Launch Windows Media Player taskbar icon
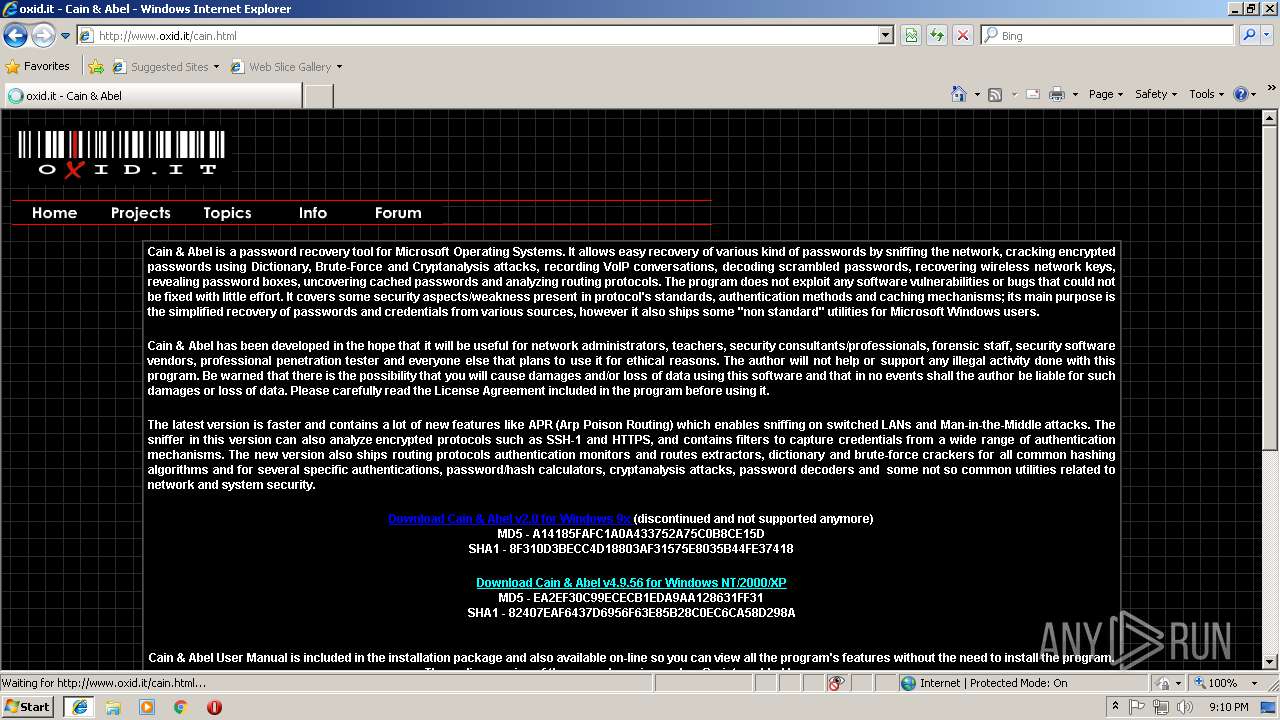The width and height of the screenshot is (1280, 720). point(147,707)
